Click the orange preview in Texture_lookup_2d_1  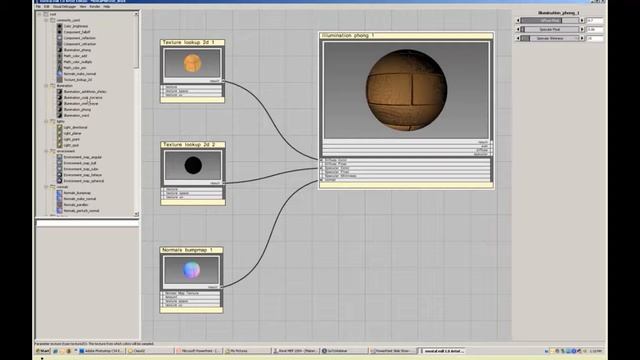coord(192,64)
